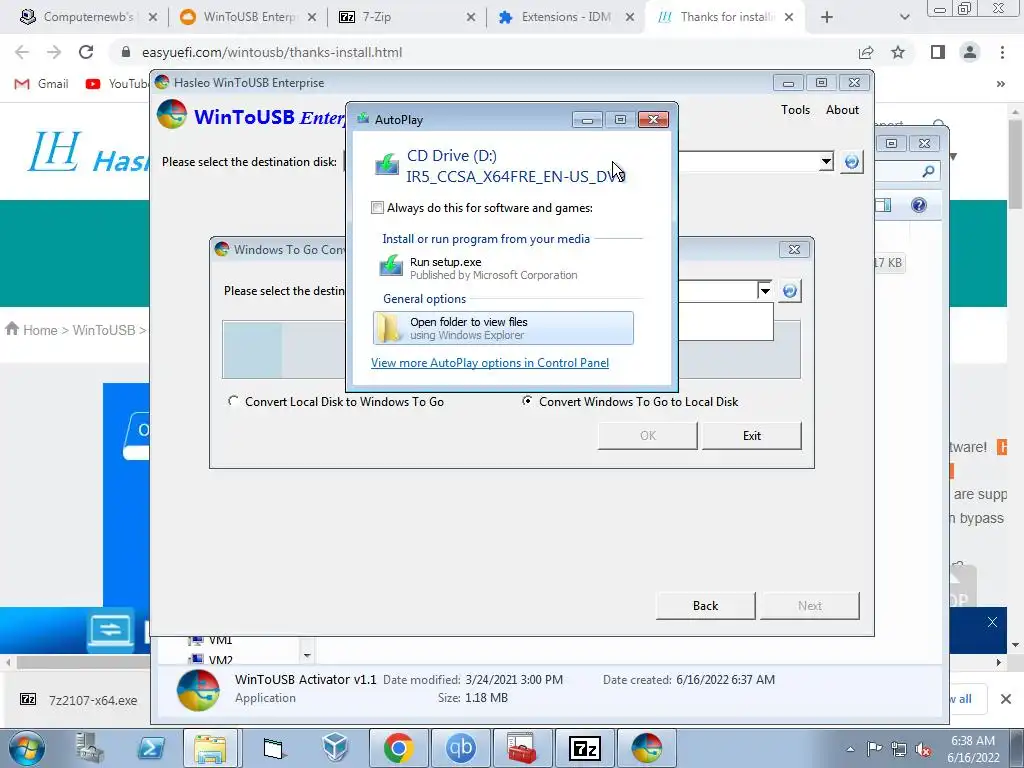The height and width of the screenshot is (768, 1024).
Task: Refresh destination disk list in WinToUSB
Action: [852, 161]
